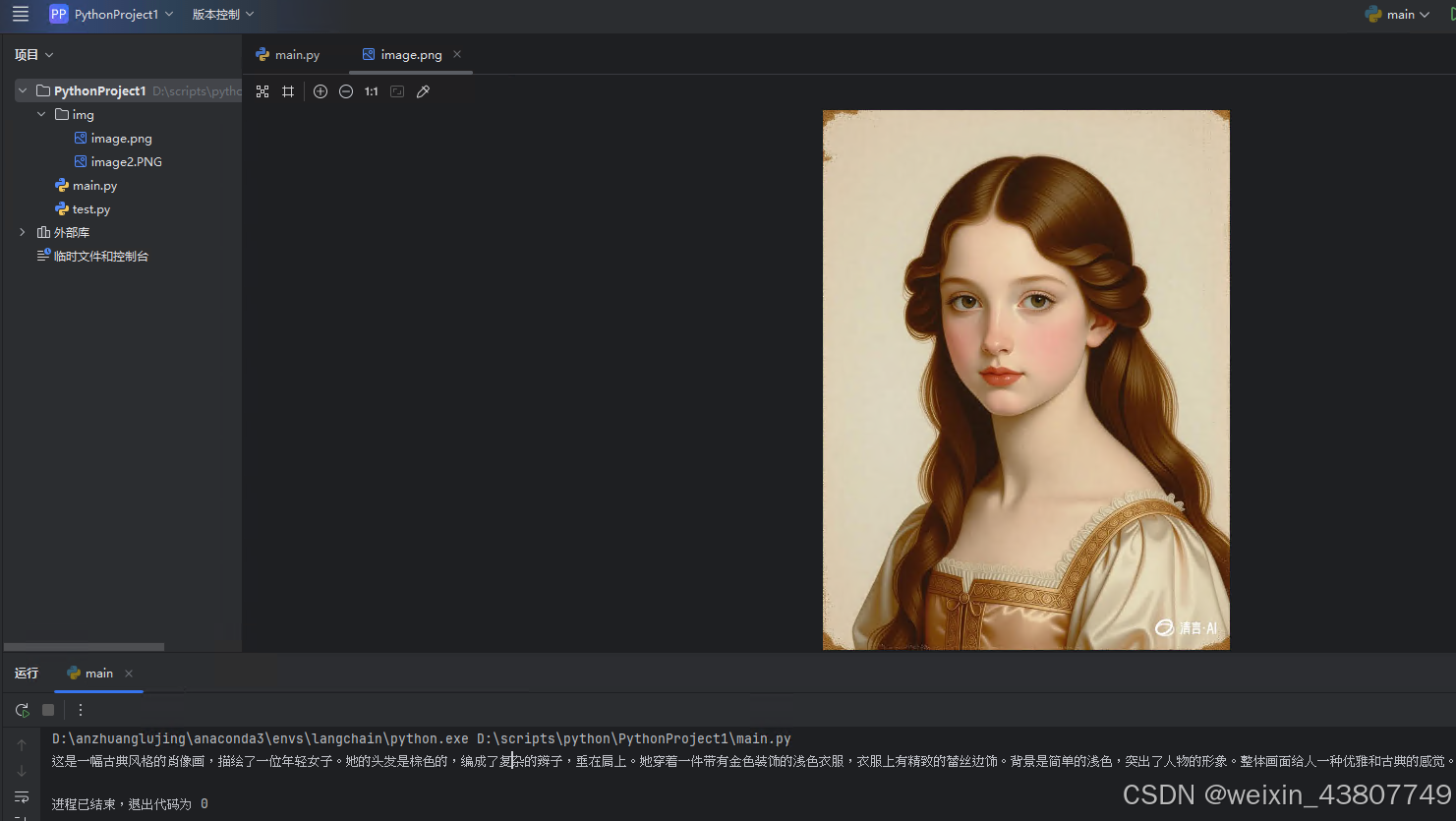Click the console up arrow
The width and height of the screenshot is (1456, 821).
(x=22, y=745)
